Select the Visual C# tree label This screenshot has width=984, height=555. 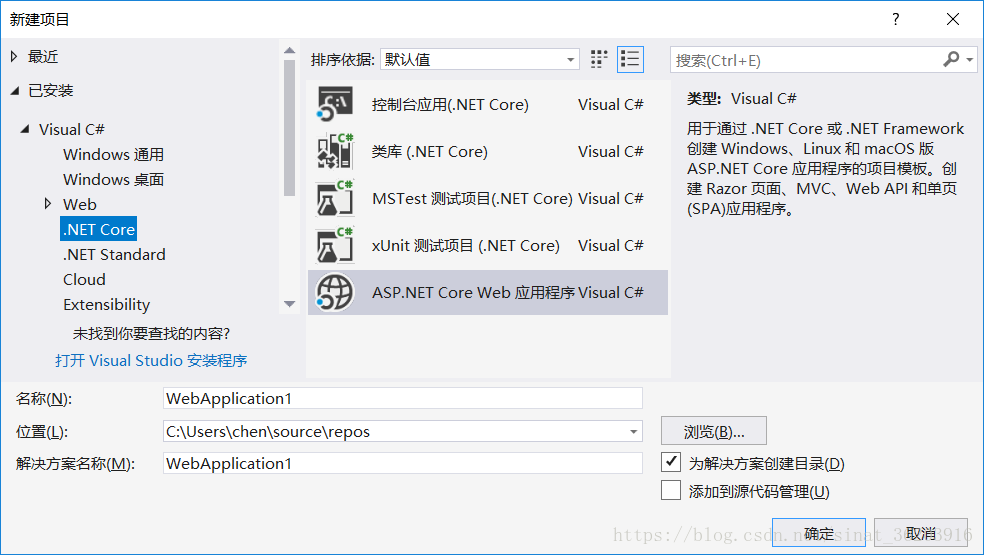point(72,129)
